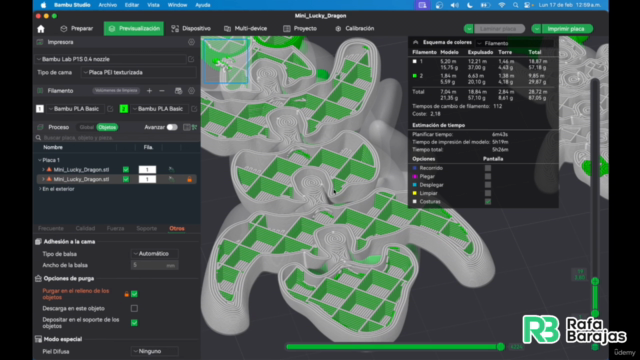Open color scheme Filamento dropdown
640x360 pixels.
[515, 43]
